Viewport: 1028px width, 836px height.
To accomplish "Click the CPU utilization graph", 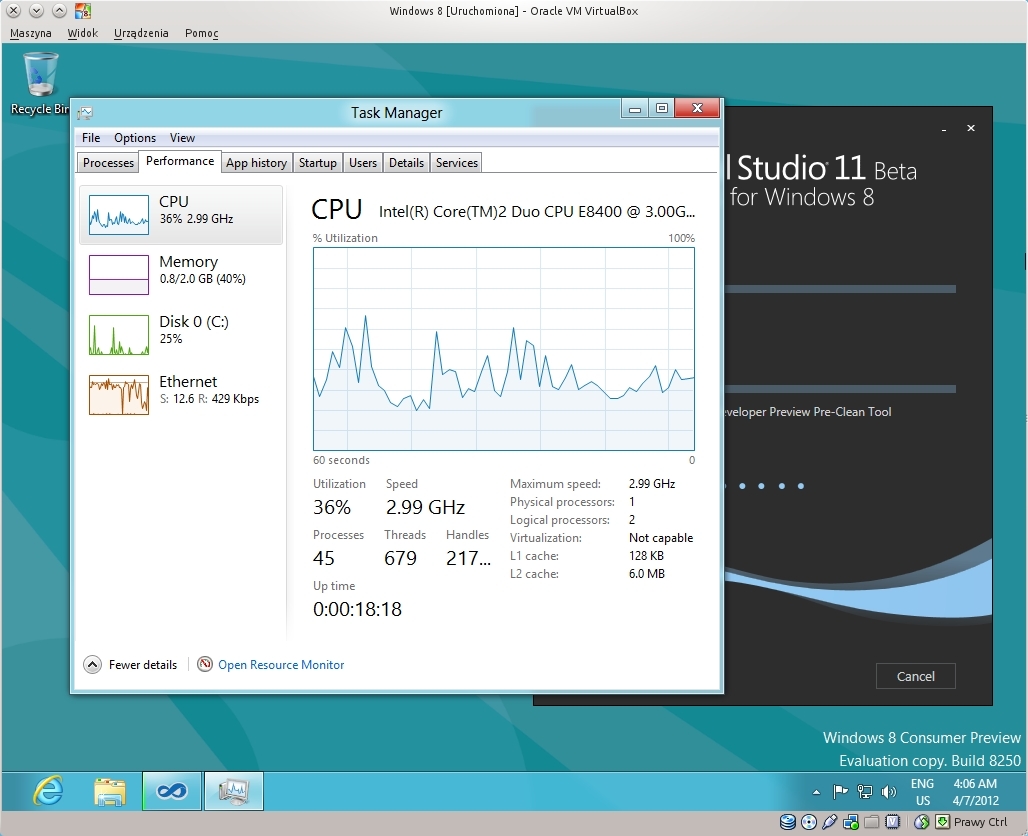I will [x=504, y=349].
